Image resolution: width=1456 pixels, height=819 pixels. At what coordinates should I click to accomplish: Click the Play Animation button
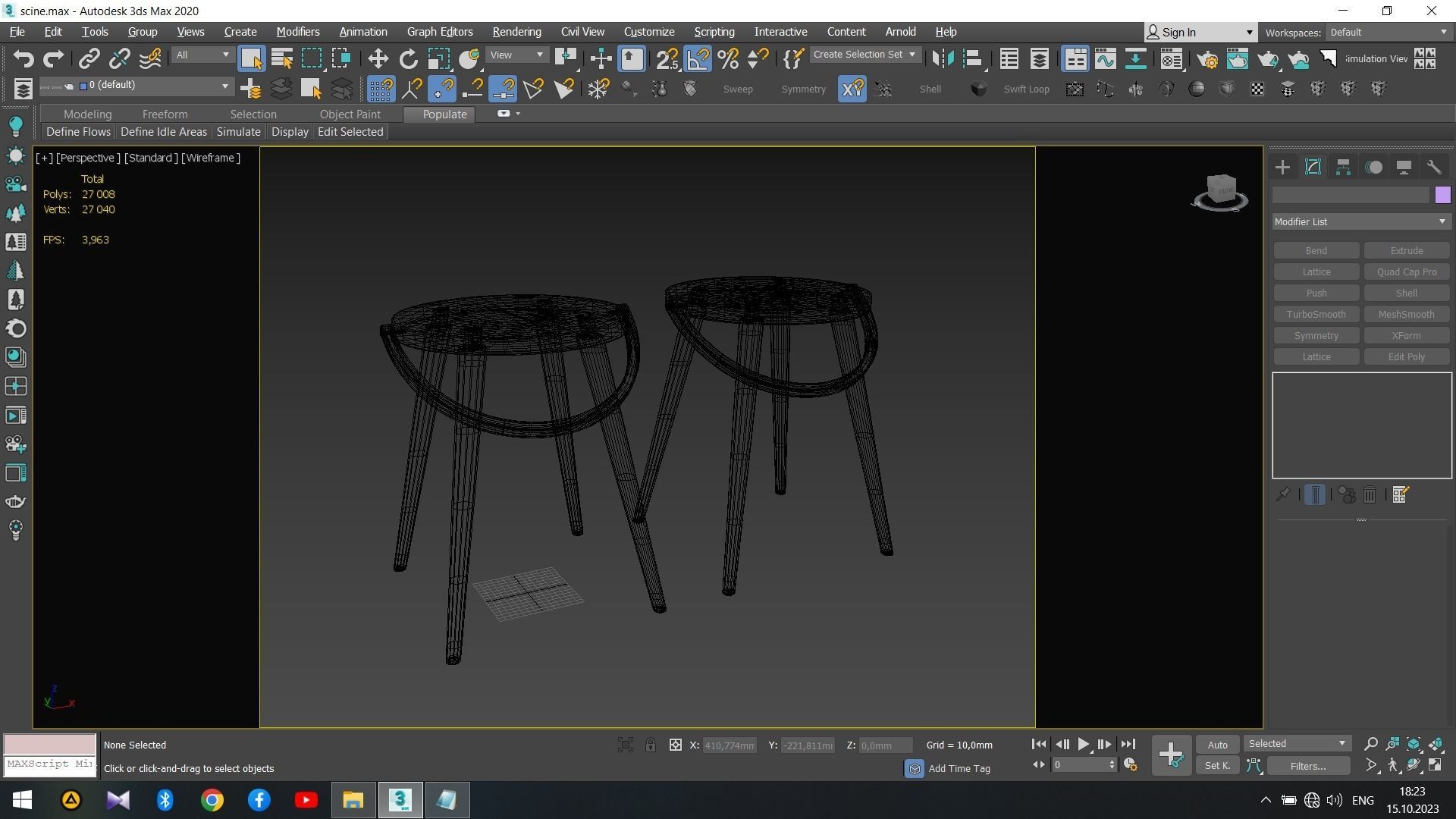point(1083,745)
